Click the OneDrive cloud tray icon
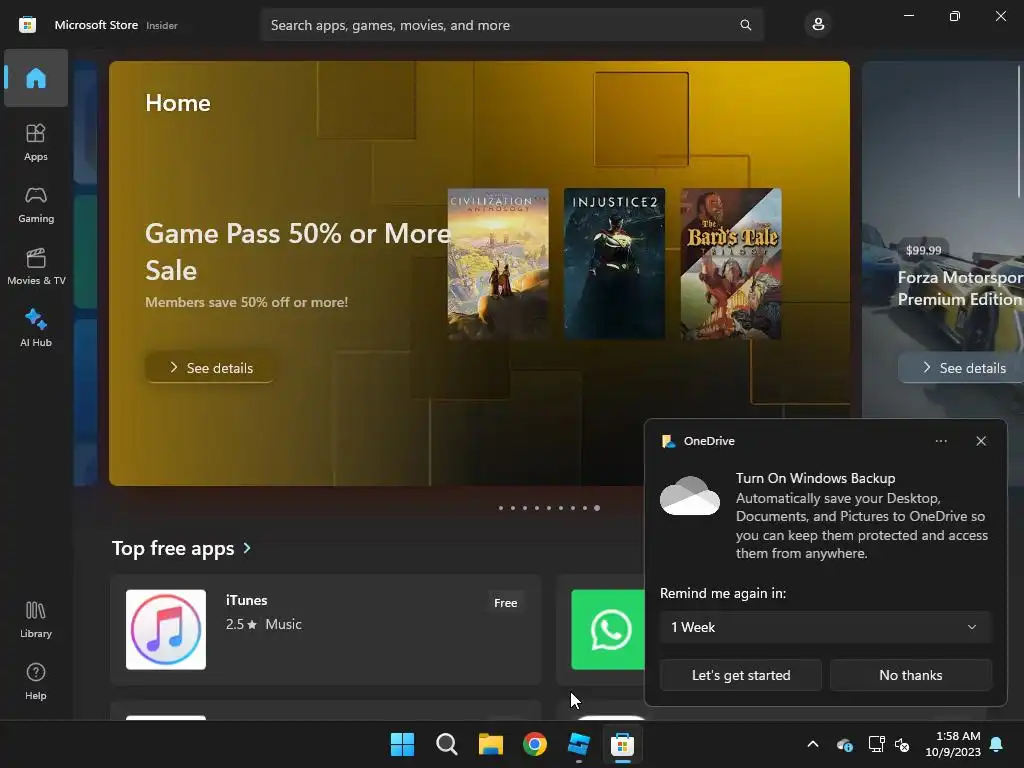The height and width of the screenshot is (768, 1024). point(844,744)
